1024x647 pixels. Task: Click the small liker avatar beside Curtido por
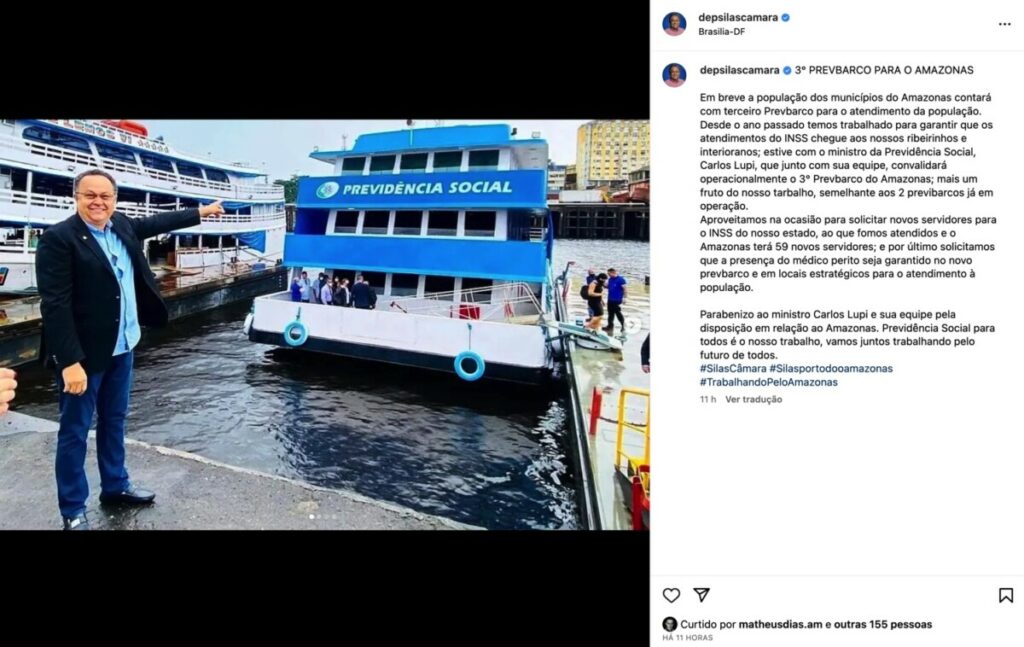(669, 624)
